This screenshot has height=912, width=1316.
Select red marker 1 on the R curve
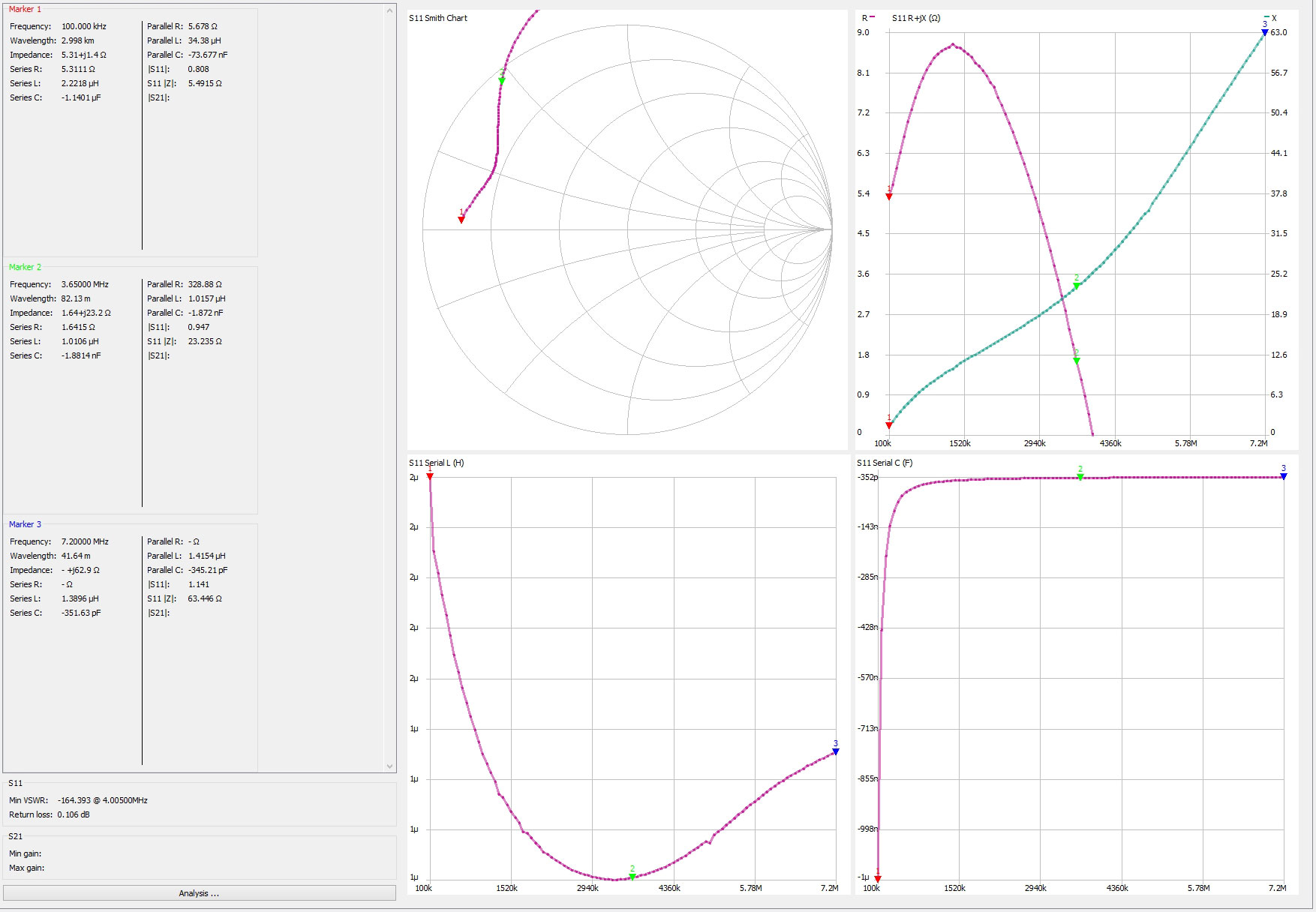point(889,196)
